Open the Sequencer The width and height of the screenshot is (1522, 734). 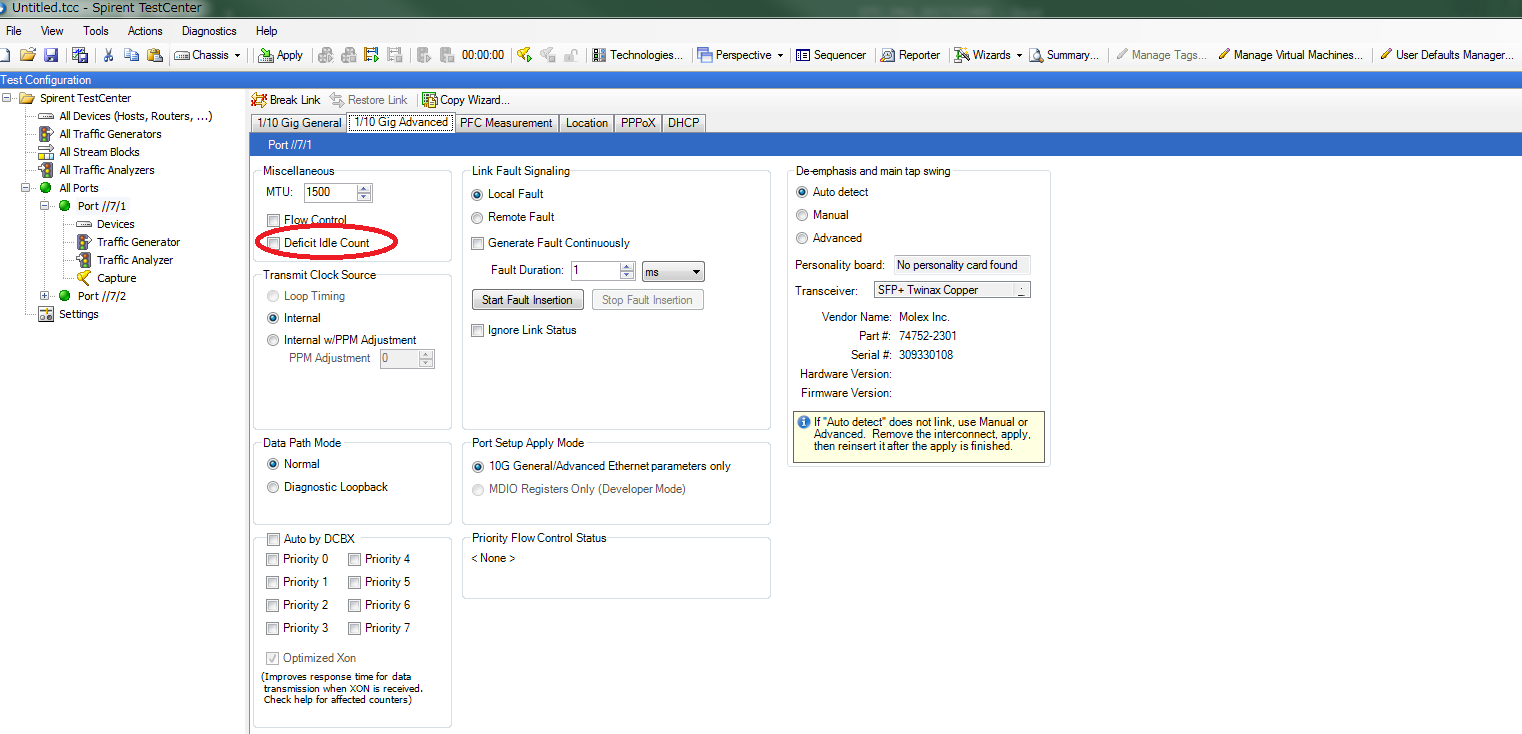click(x=831, y=55)
